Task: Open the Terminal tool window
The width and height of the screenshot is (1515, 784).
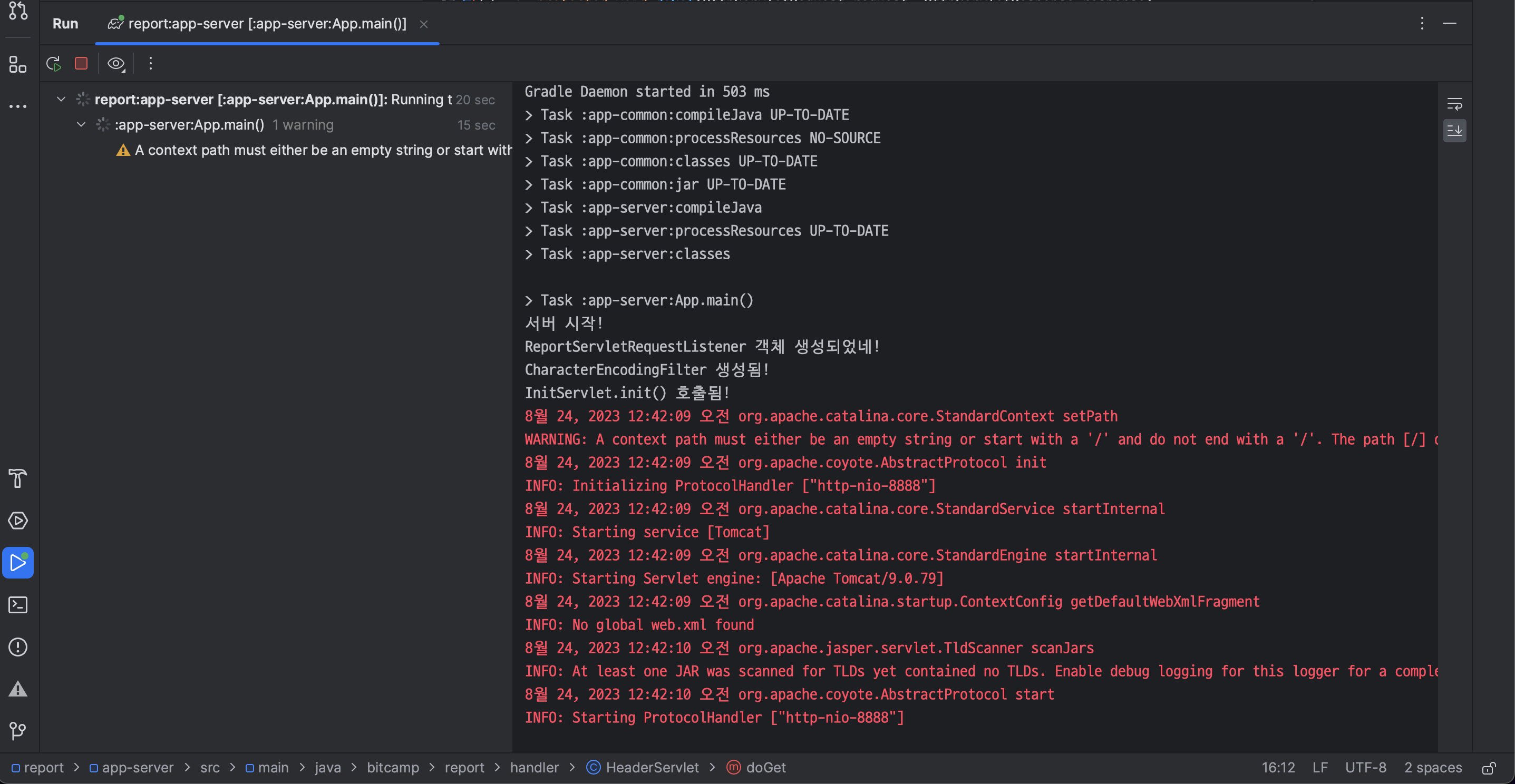Action: 17,605
